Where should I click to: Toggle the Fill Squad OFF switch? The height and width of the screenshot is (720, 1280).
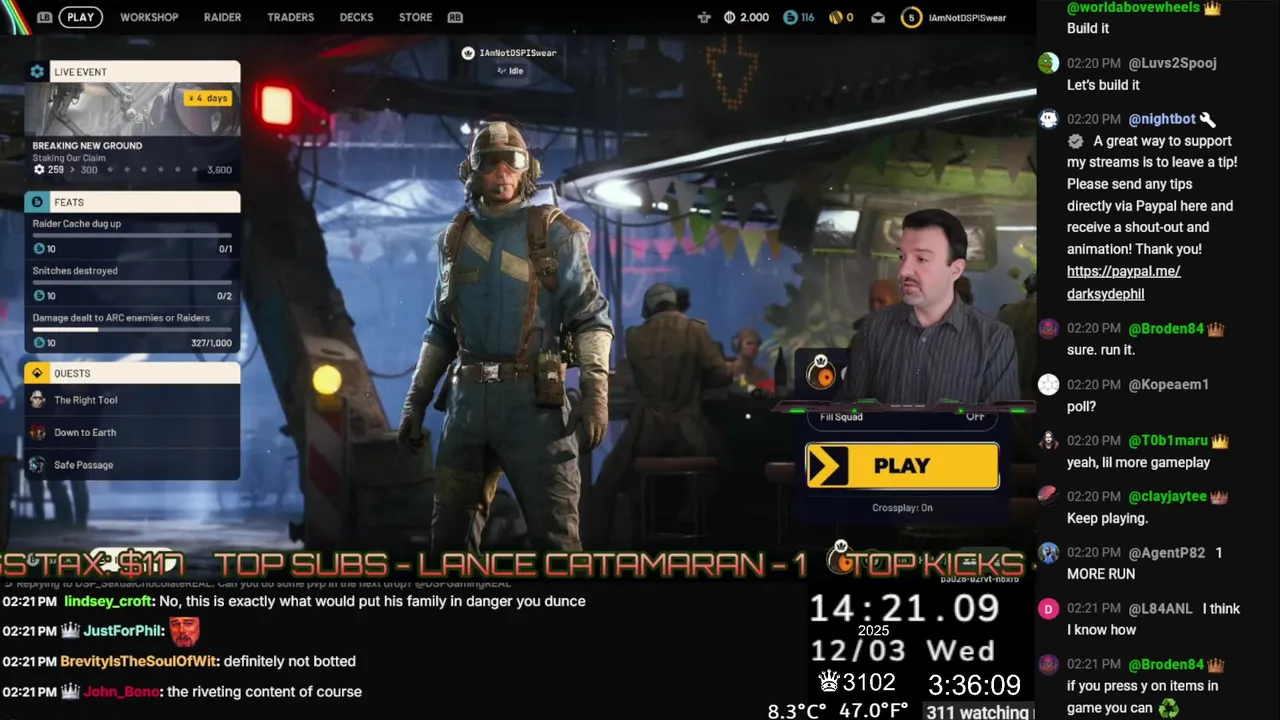[975, 417]
